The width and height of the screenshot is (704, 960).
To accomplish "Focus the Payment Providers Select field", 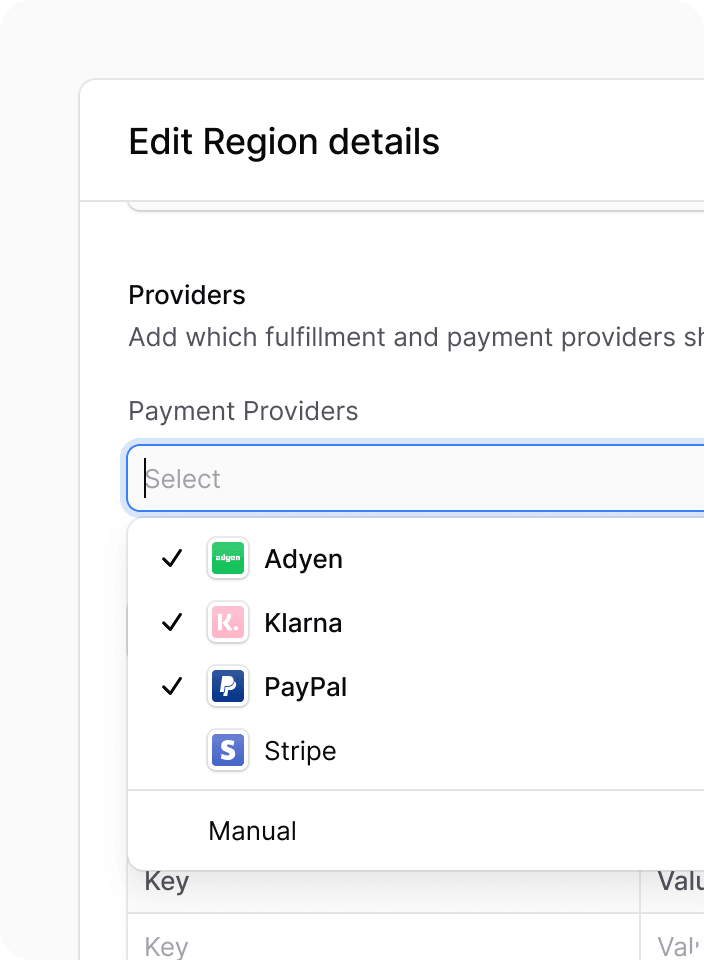I will 415,478.
